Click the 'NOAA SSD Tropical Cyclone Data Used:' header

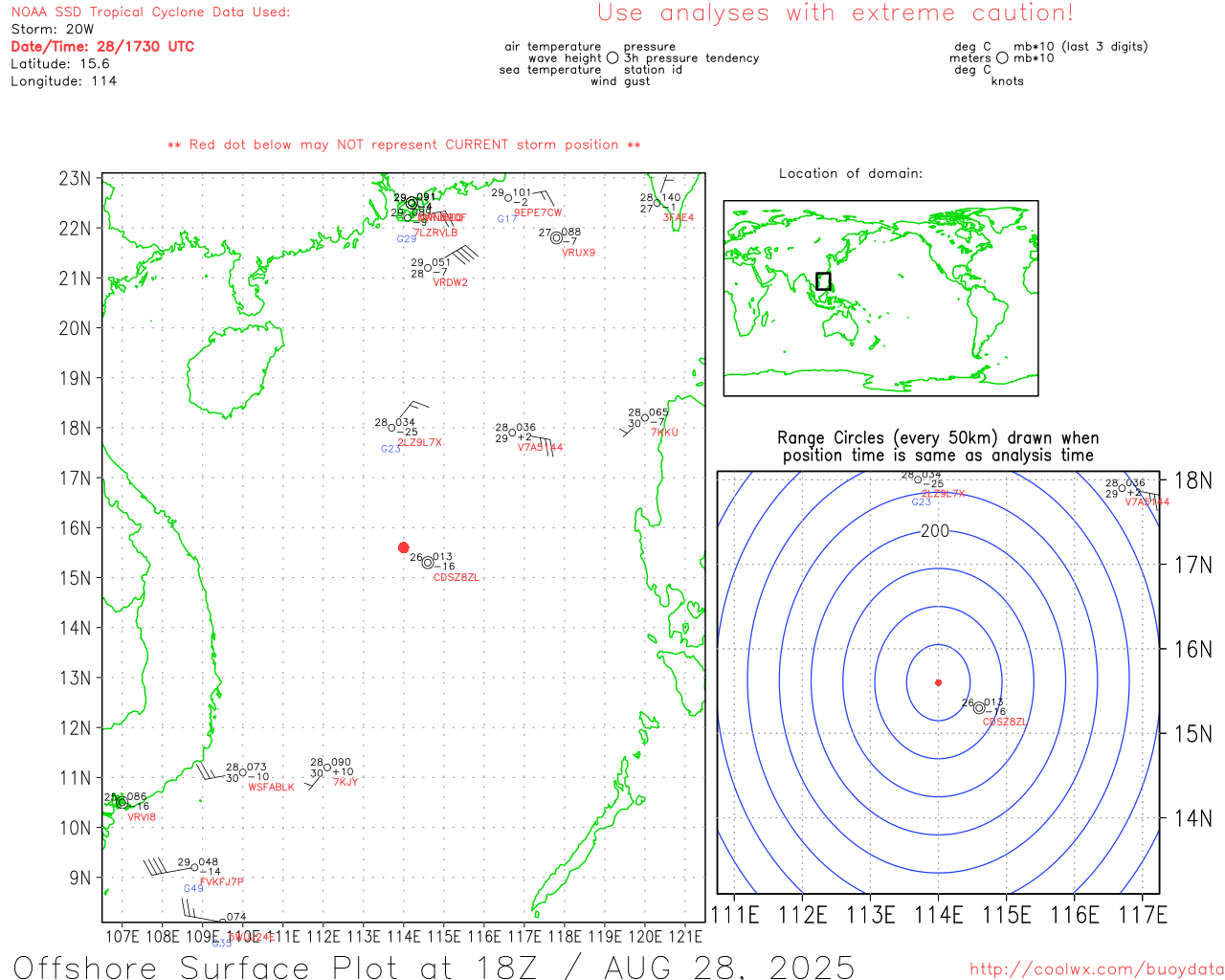(x=150, y=11)
